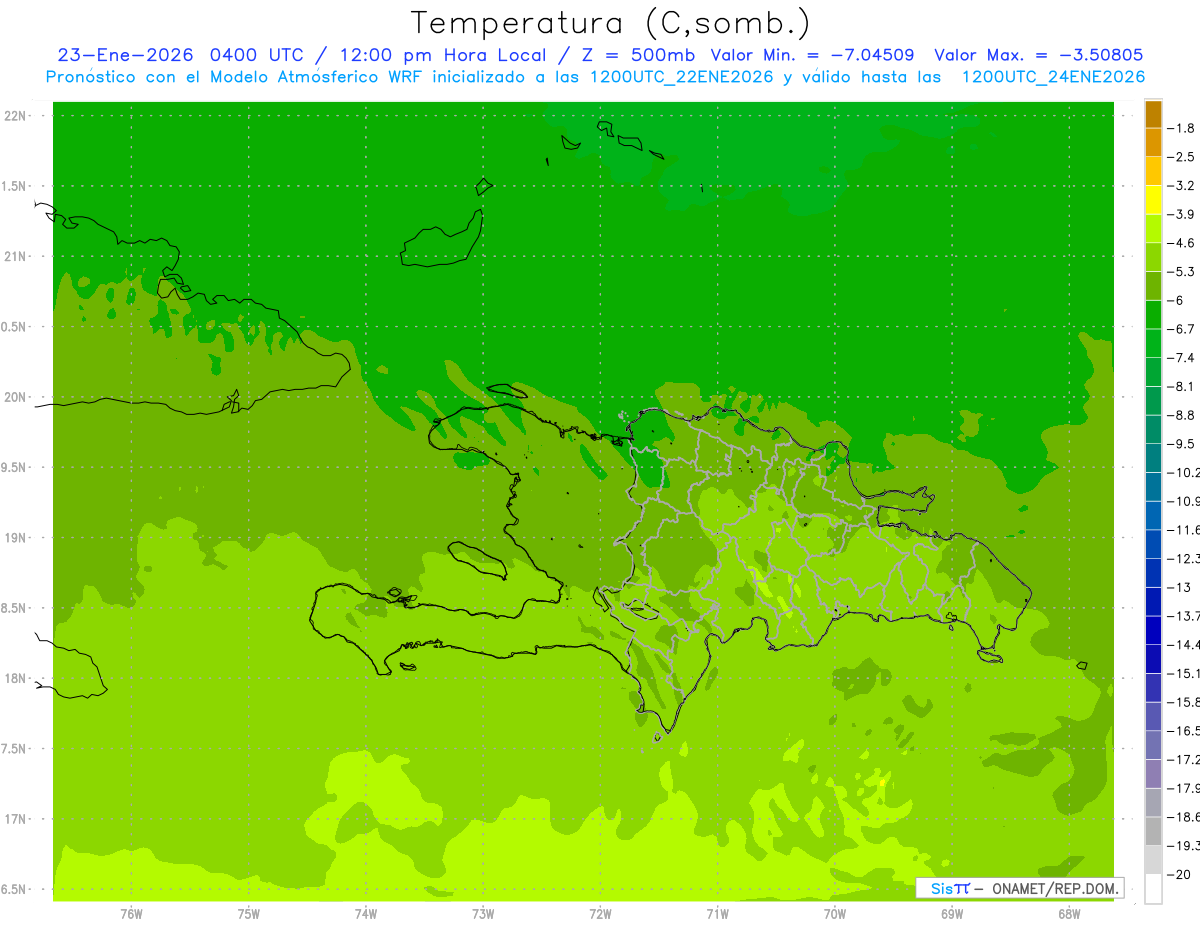Click the '68W' longitude axis label
The width and height of the screenshot is (1200, 927).
(x=1068, y=914)
